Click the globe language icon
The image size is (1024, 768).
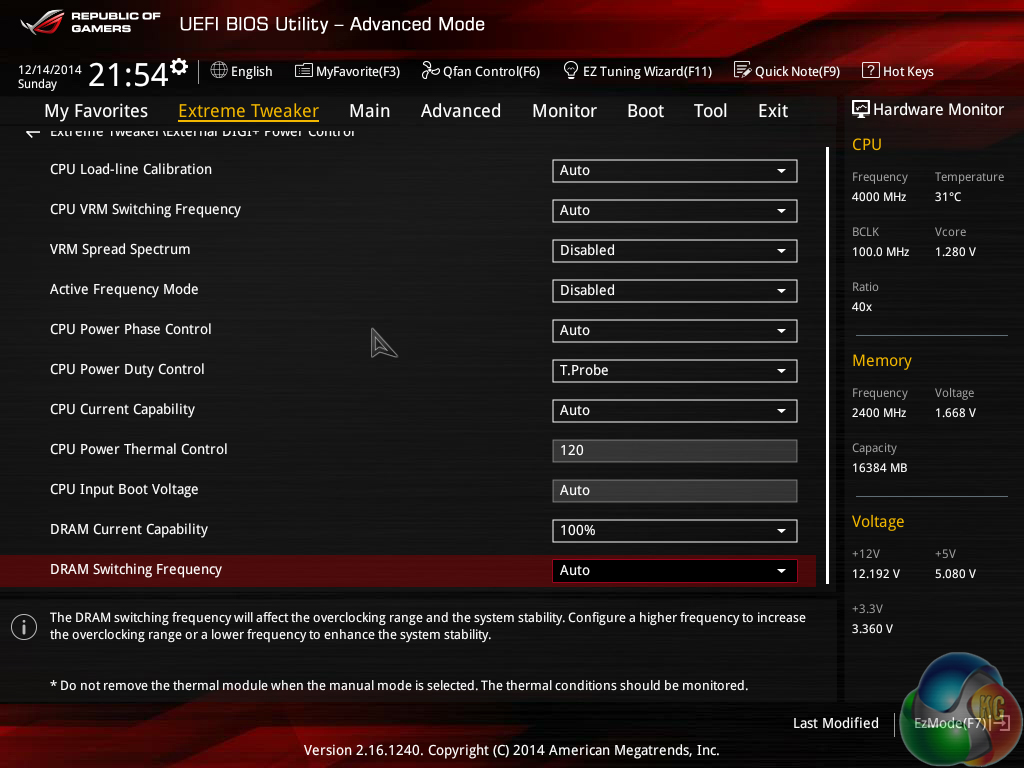(x=219, y=70)
